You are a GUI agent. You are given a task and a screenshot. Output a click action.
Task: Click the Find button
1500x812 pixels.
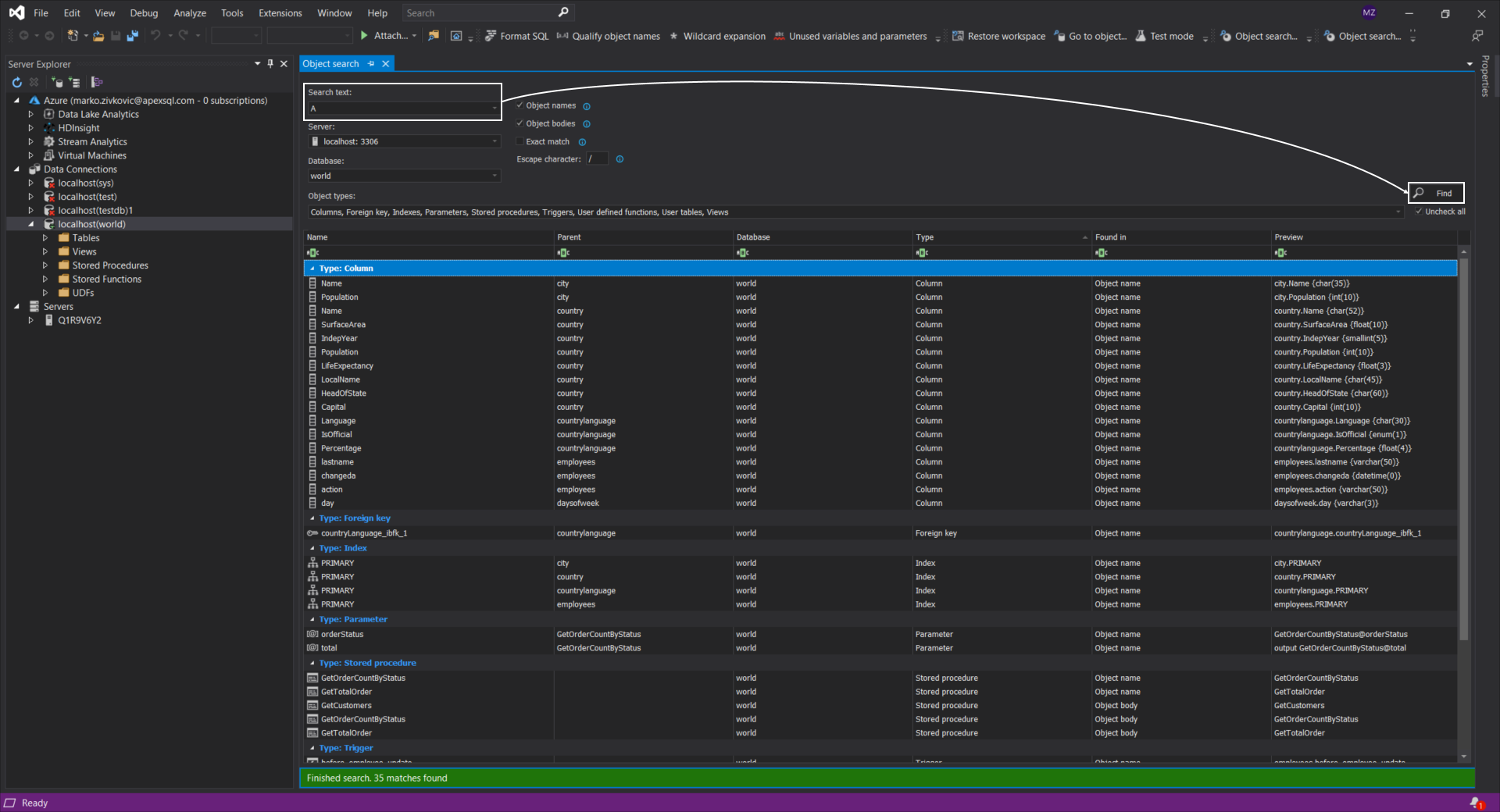[x=1436, y=193]
